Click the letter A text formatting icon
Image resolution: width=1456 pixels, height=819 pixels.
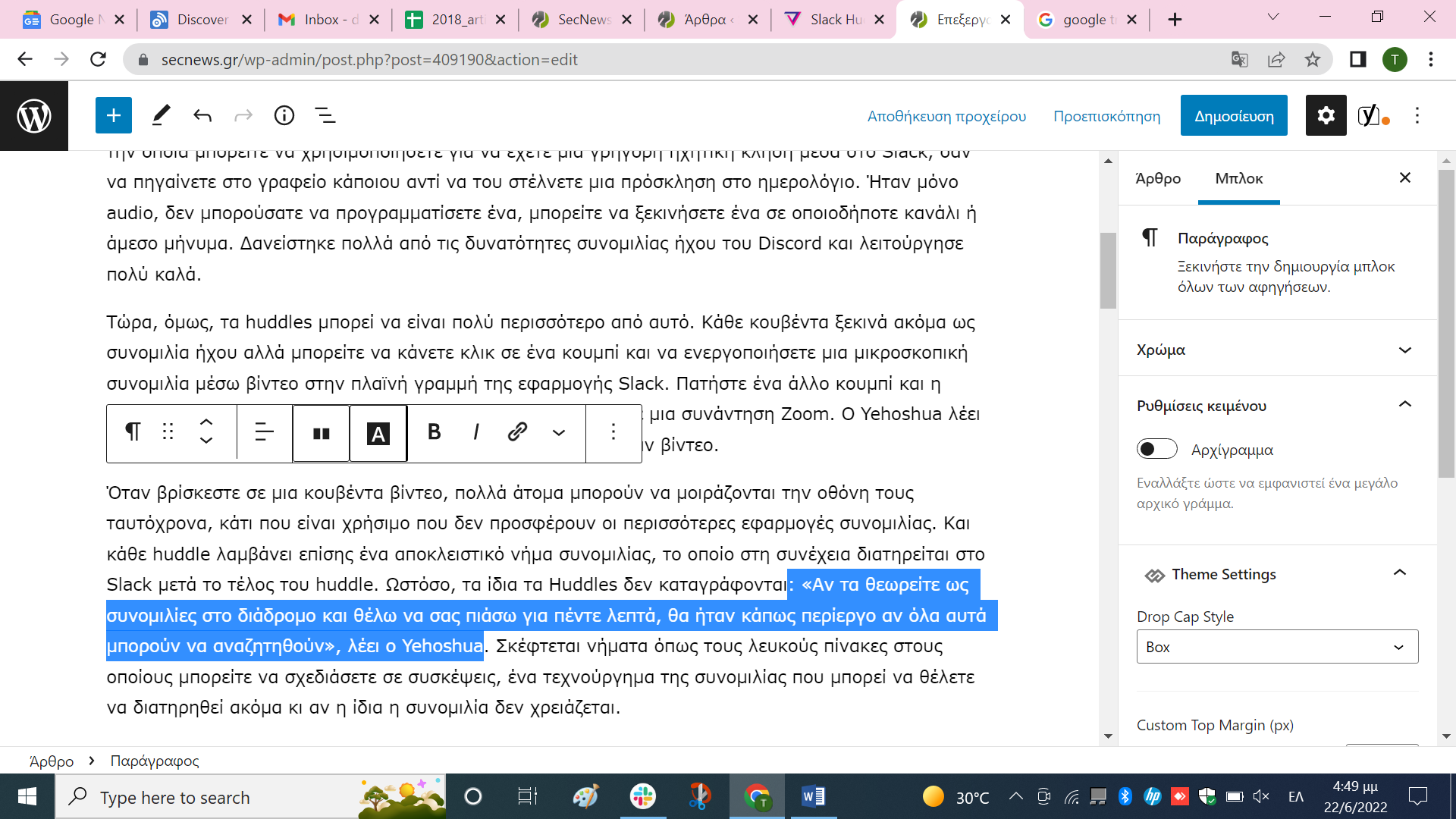[378, 433]
